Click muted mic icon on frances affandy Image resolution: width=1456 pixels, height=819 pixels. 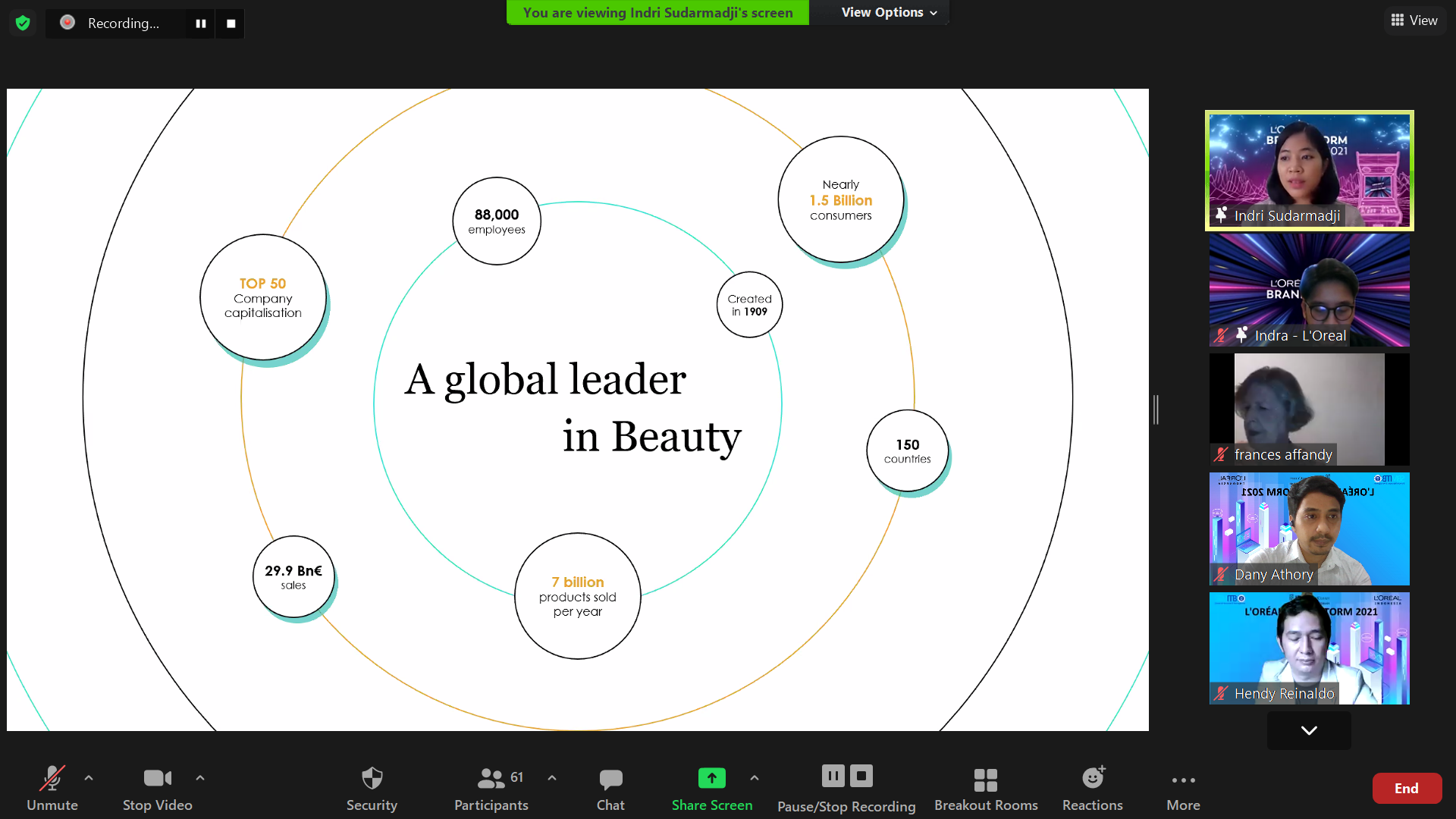click(x=1221, y=454)
